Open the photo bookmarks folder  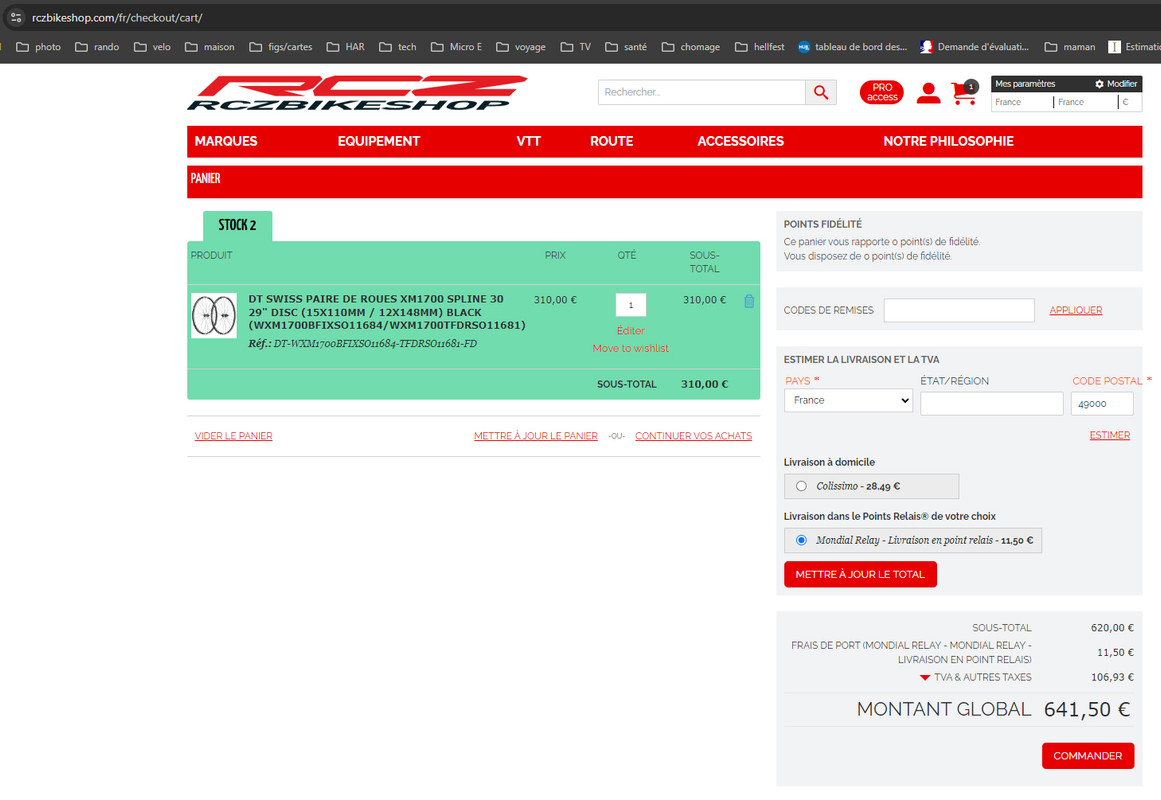[39, 47]
